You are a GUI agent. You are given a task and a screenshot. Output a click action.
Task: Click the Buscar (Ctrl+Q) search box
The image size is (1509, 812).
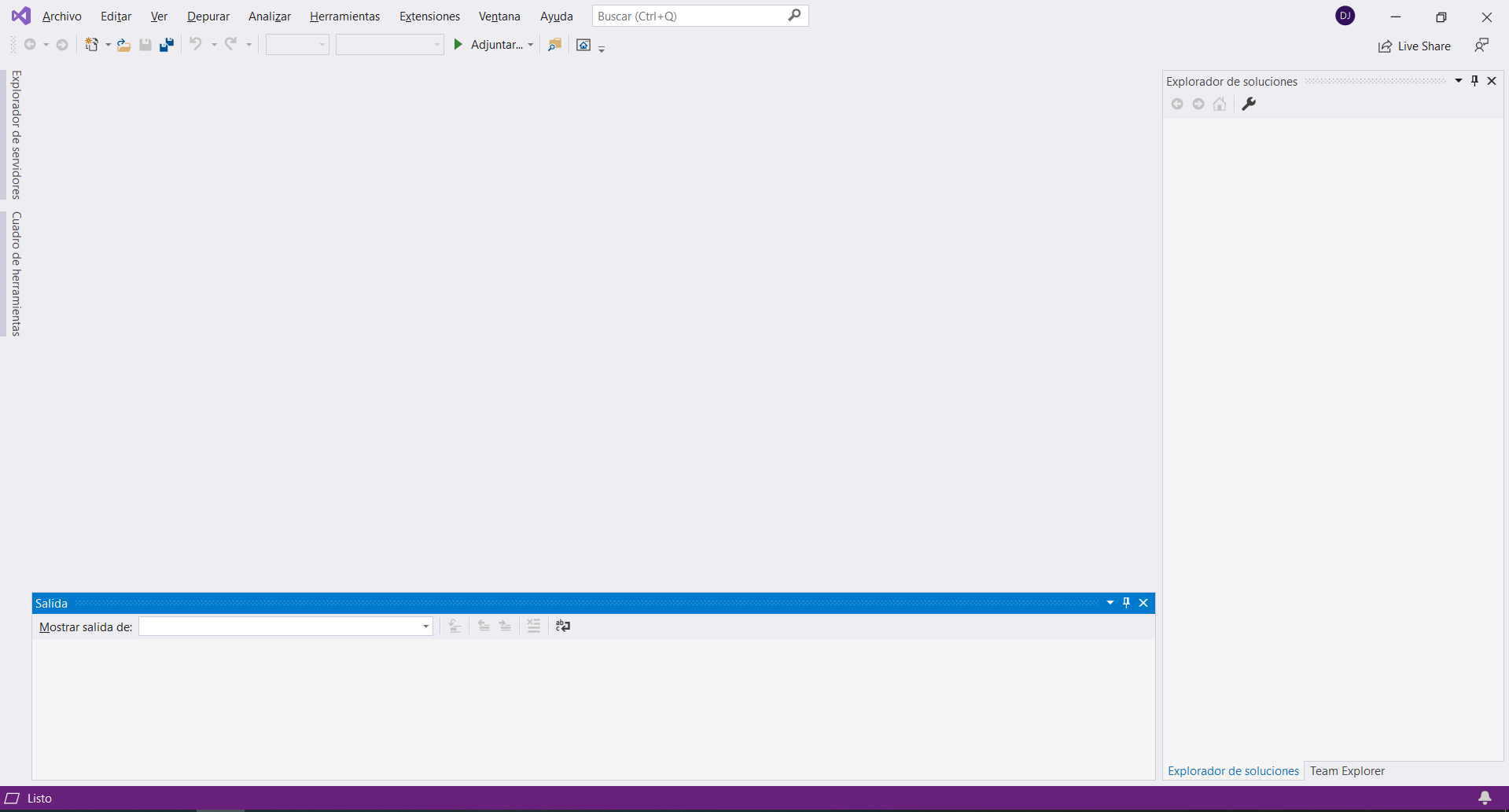[690, 17]
